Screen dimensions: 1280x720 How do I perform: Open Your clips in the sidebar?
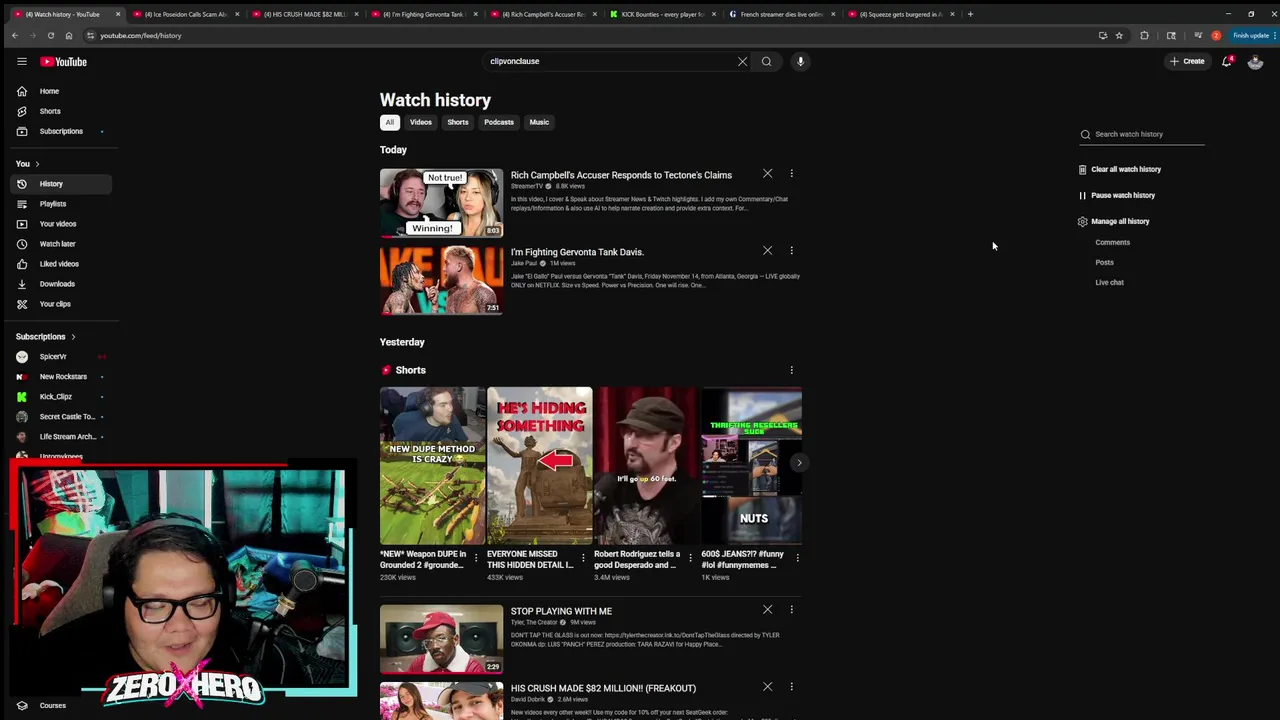59,304
